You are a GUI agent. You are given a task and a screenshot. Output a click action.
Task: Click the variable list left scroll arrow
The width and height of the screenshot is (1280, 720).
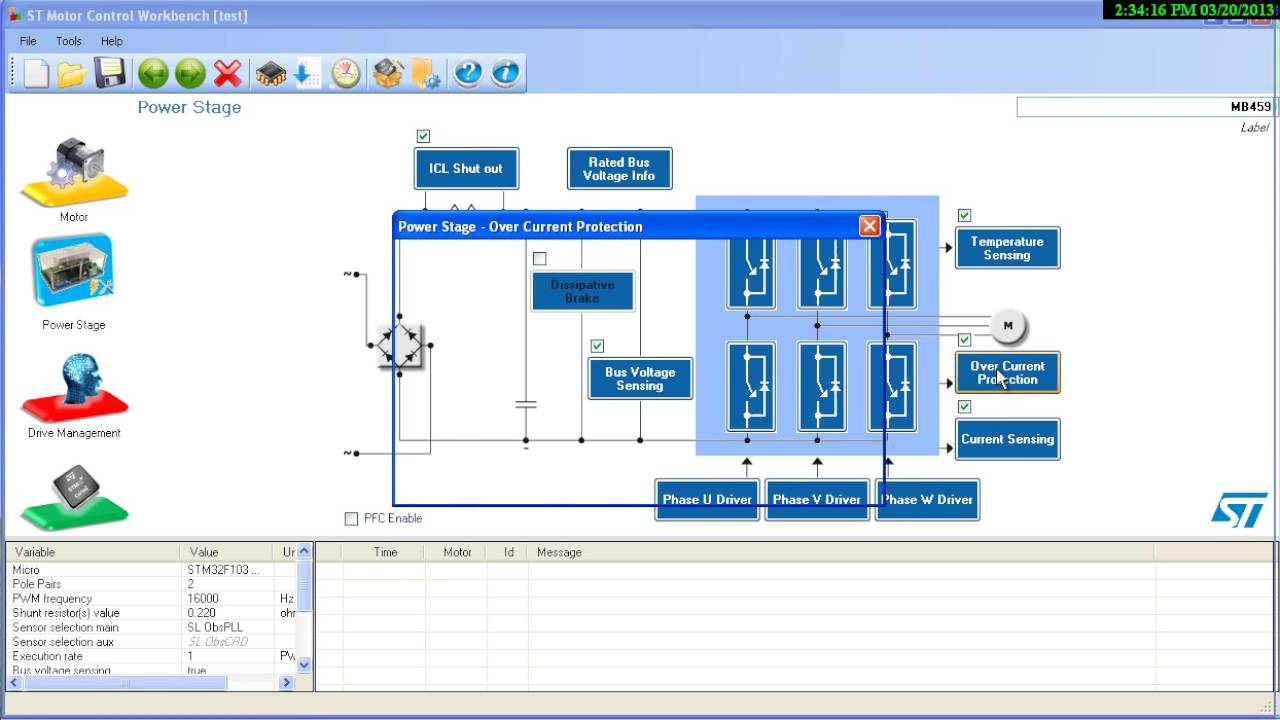15,682
